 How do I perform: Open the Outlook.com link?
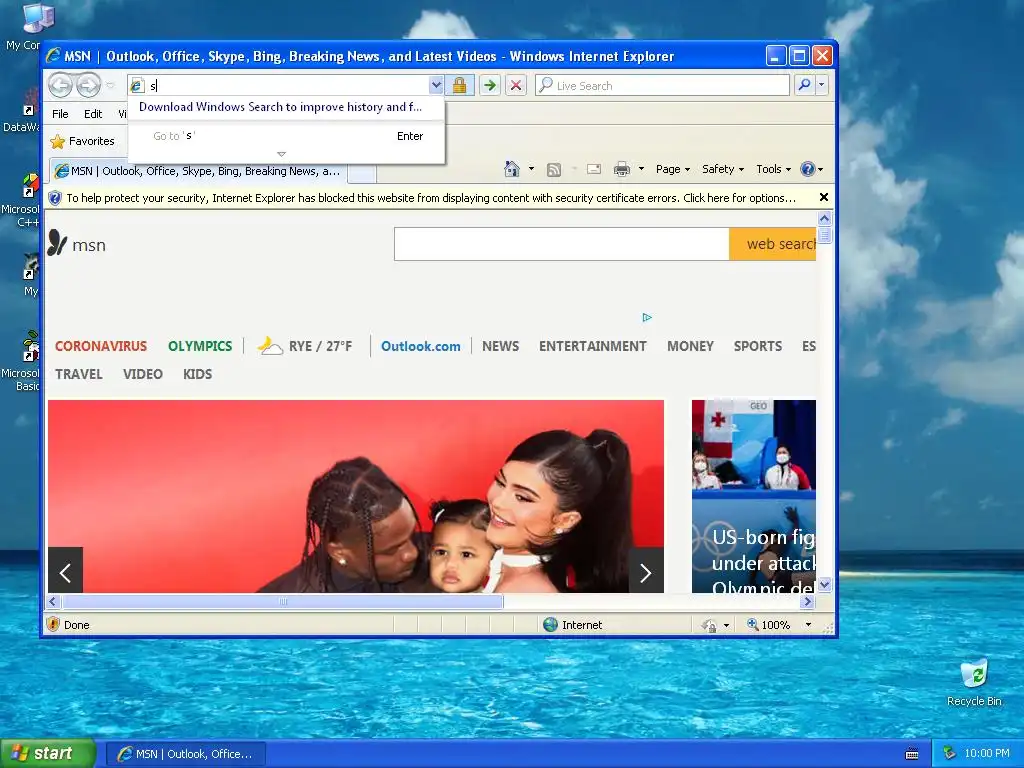421,346
